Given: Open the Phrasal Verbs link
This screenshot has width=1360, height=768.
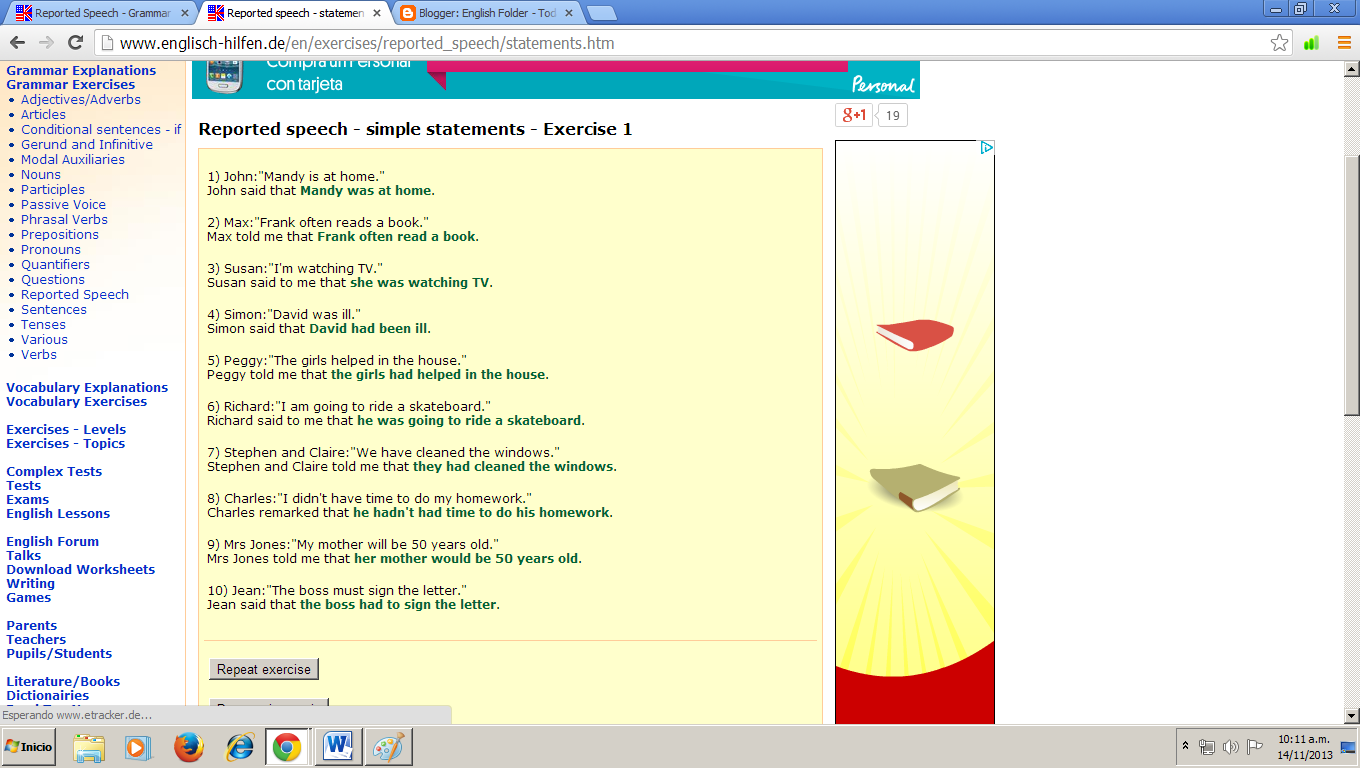Looking at the screenshot, I should pyautogui.click(x=64, y=219).
